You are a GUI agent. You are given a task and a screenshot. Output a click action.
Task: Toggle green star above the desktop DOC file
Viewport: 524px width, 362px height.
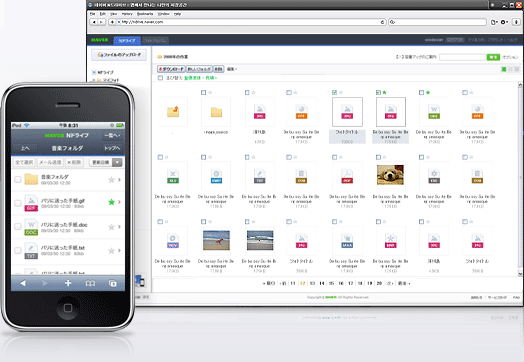[x=428, y=93]
